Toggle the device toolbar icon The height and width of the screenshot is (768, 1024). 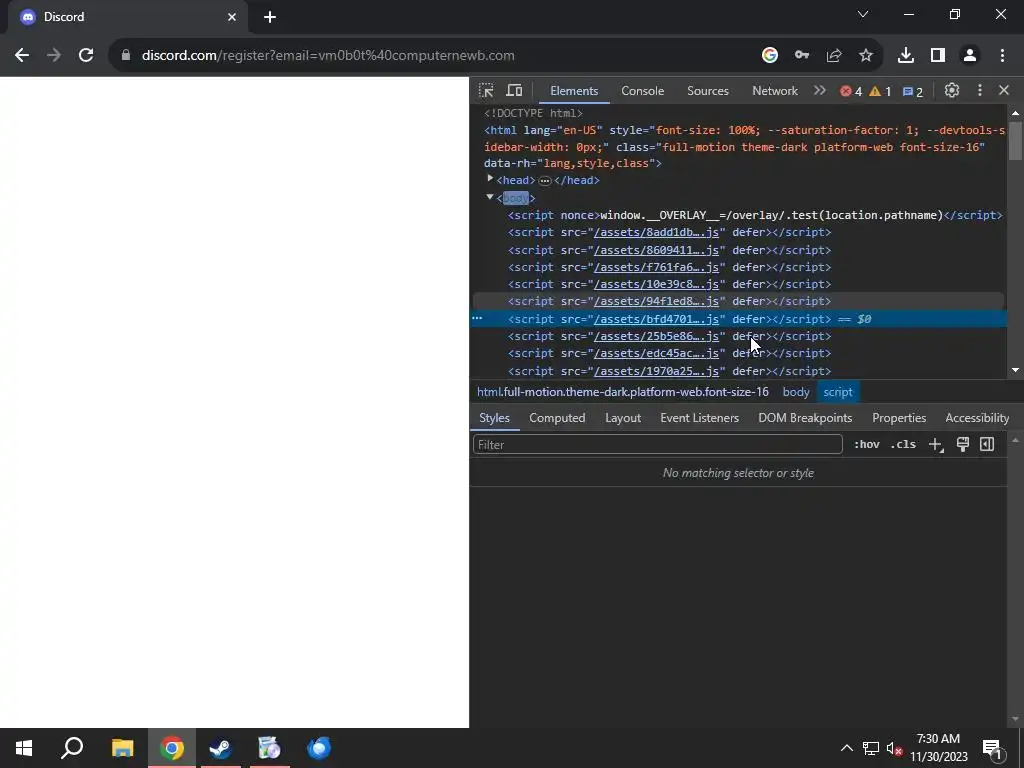point(515,91)
